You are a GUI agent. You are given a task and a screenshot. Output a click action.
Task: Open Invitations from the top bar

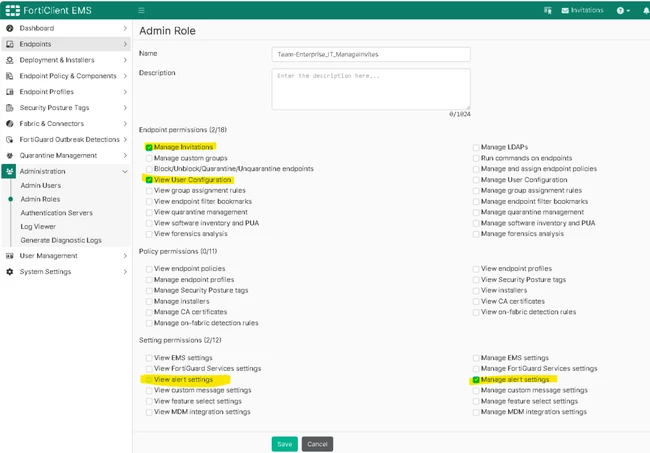point(582,10)
